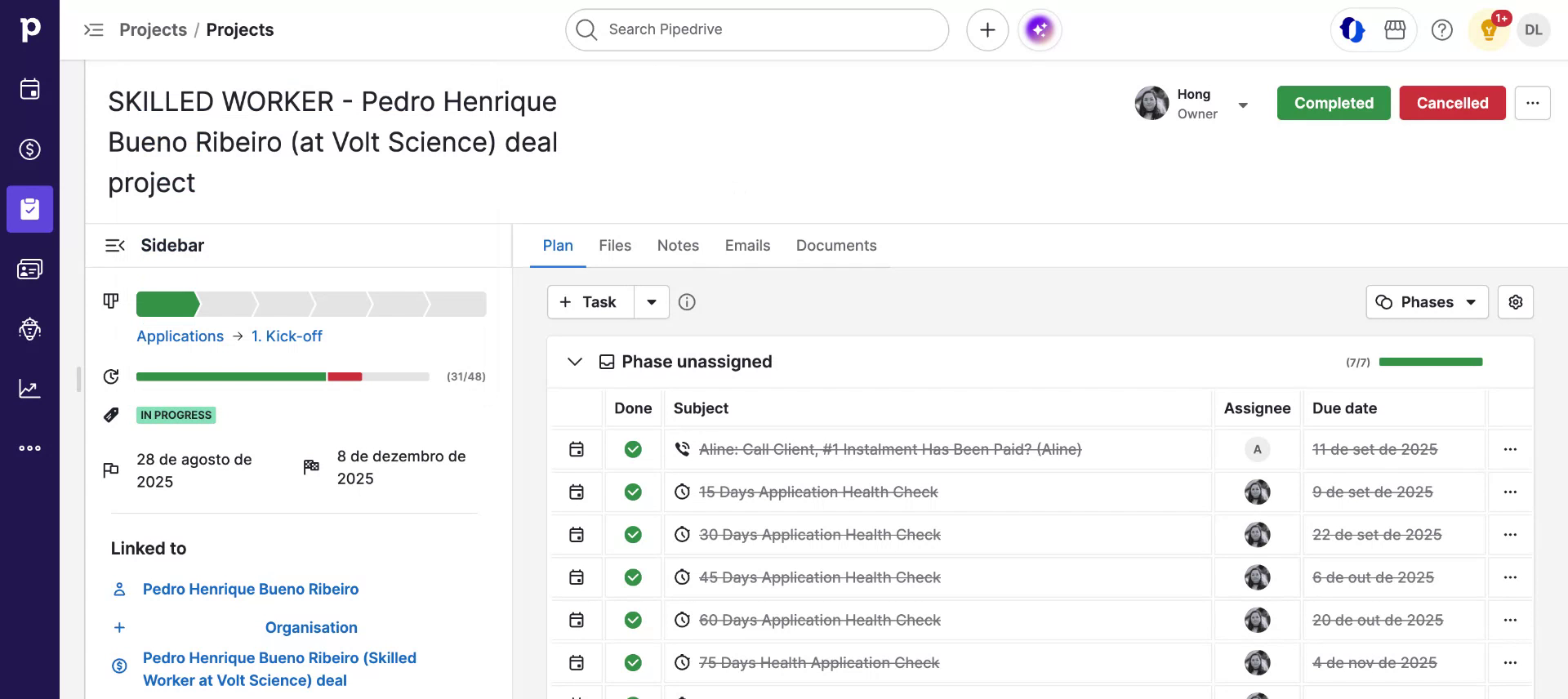Open row menu for Aline: Call Client task
Image resolution: width=1568 pixels, height=699 pixels.
pos(1510,449)
